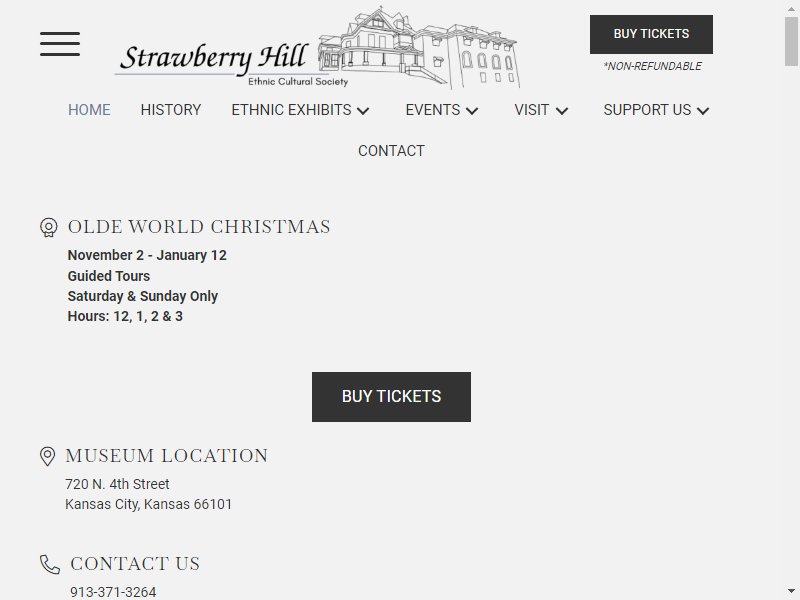
Task: Click the ribbon award icon beside Olde World Christmas
Action: (48, 228)
